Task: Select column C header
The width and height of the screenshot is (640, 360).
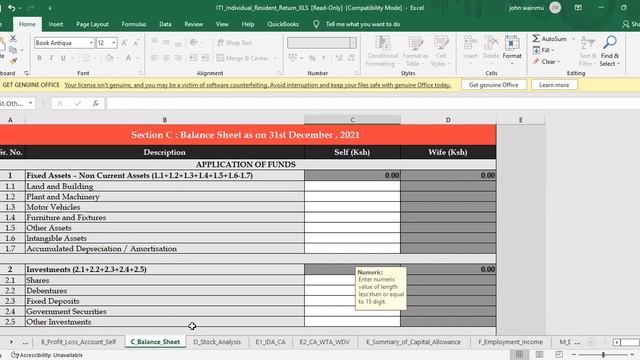Action: [x=352, y=120]
